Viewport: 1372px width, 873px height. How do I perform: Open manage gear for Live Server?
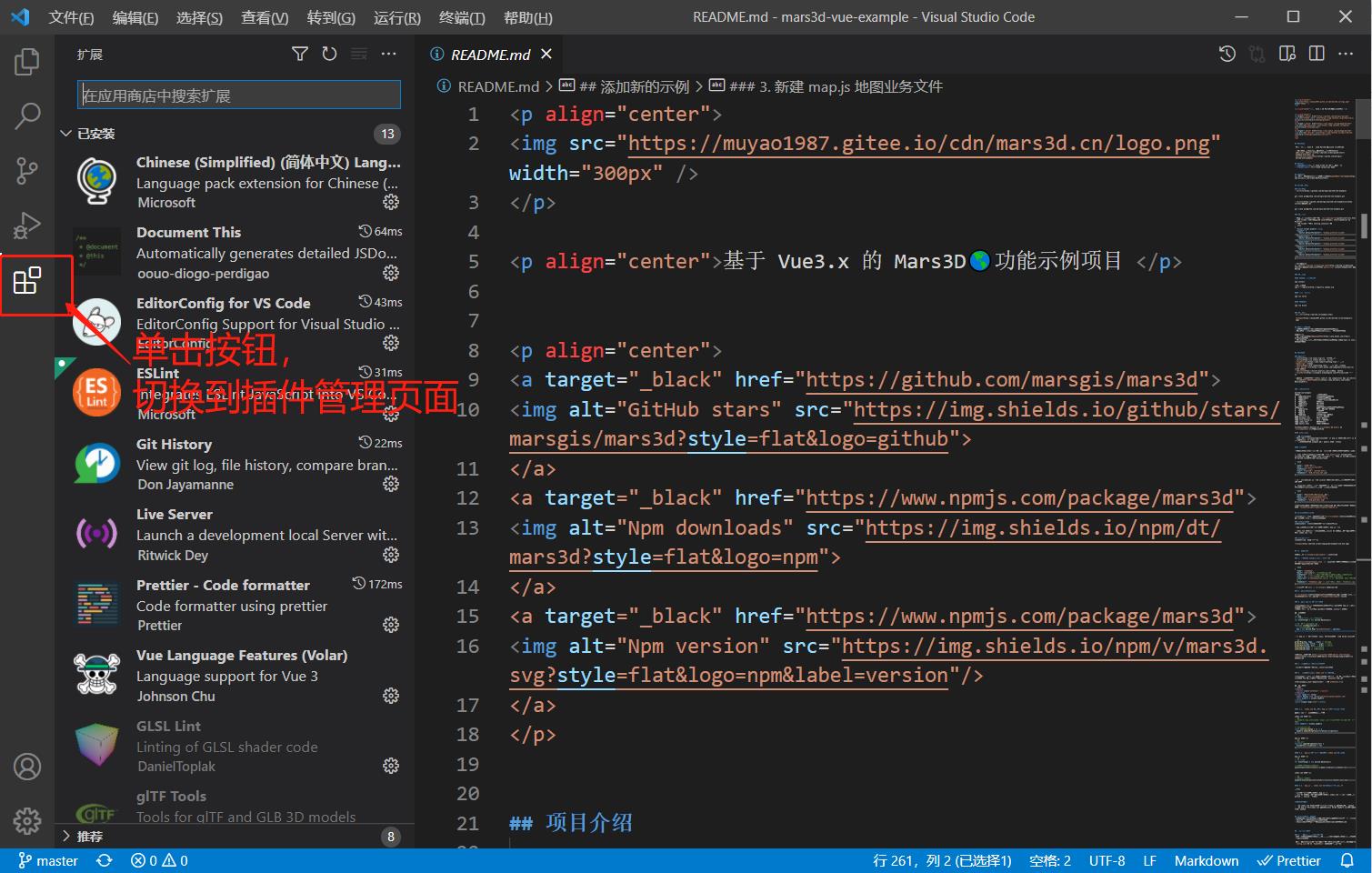click(x=391, y=555)
